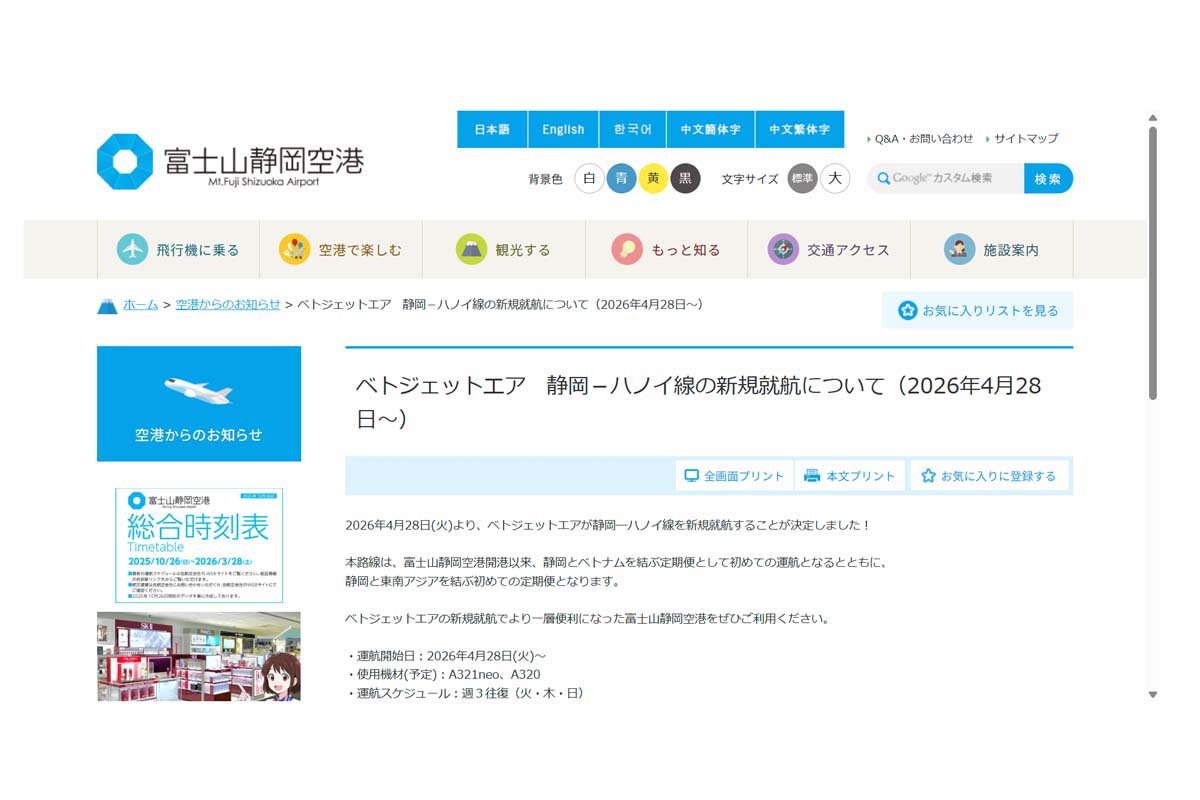Select the home icon in the breadcrumb
Screen dimensions: 1200x800
tap(109, 305)
